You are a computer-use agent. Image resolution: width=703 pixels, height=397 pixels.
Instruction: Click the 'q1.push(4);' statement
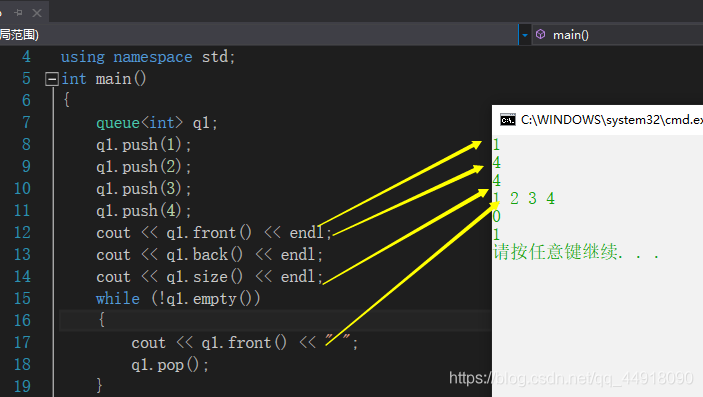pyautogui.click(x=144, y=211)
